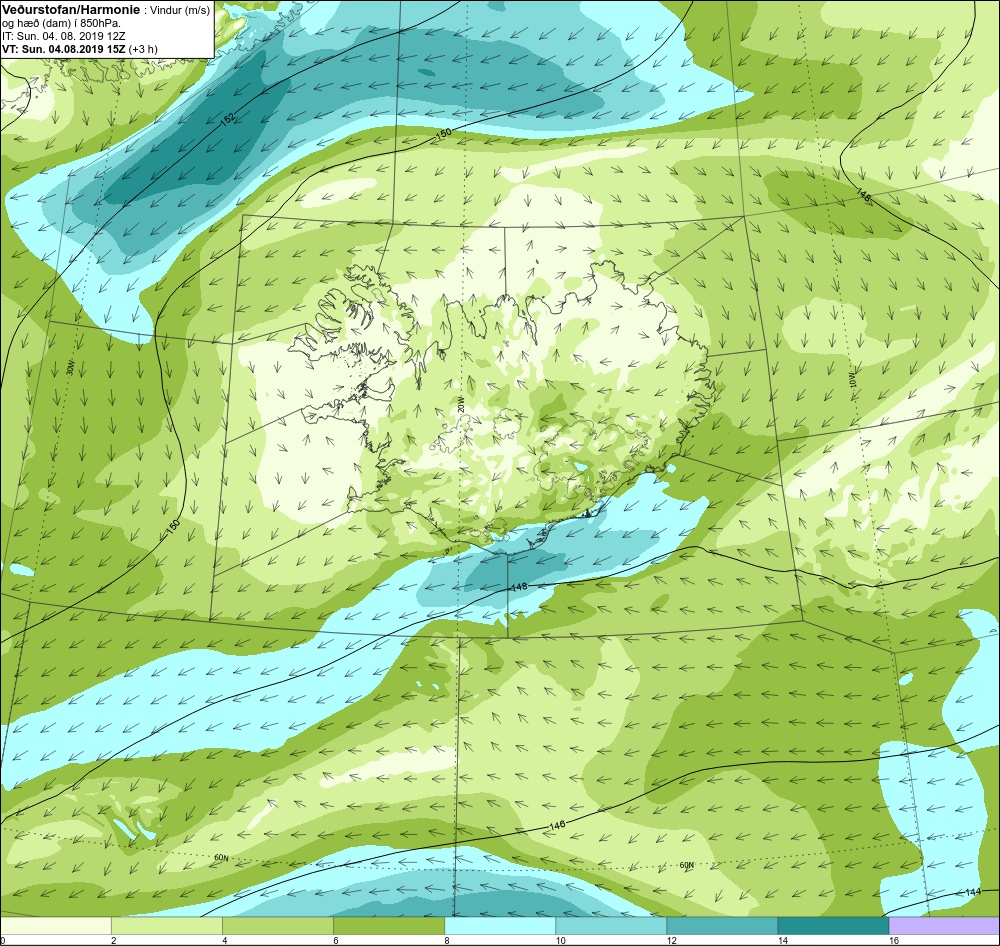Click the IT initial time 12Z line
This screenshot has height=946, width=1000.
[64, 36]
